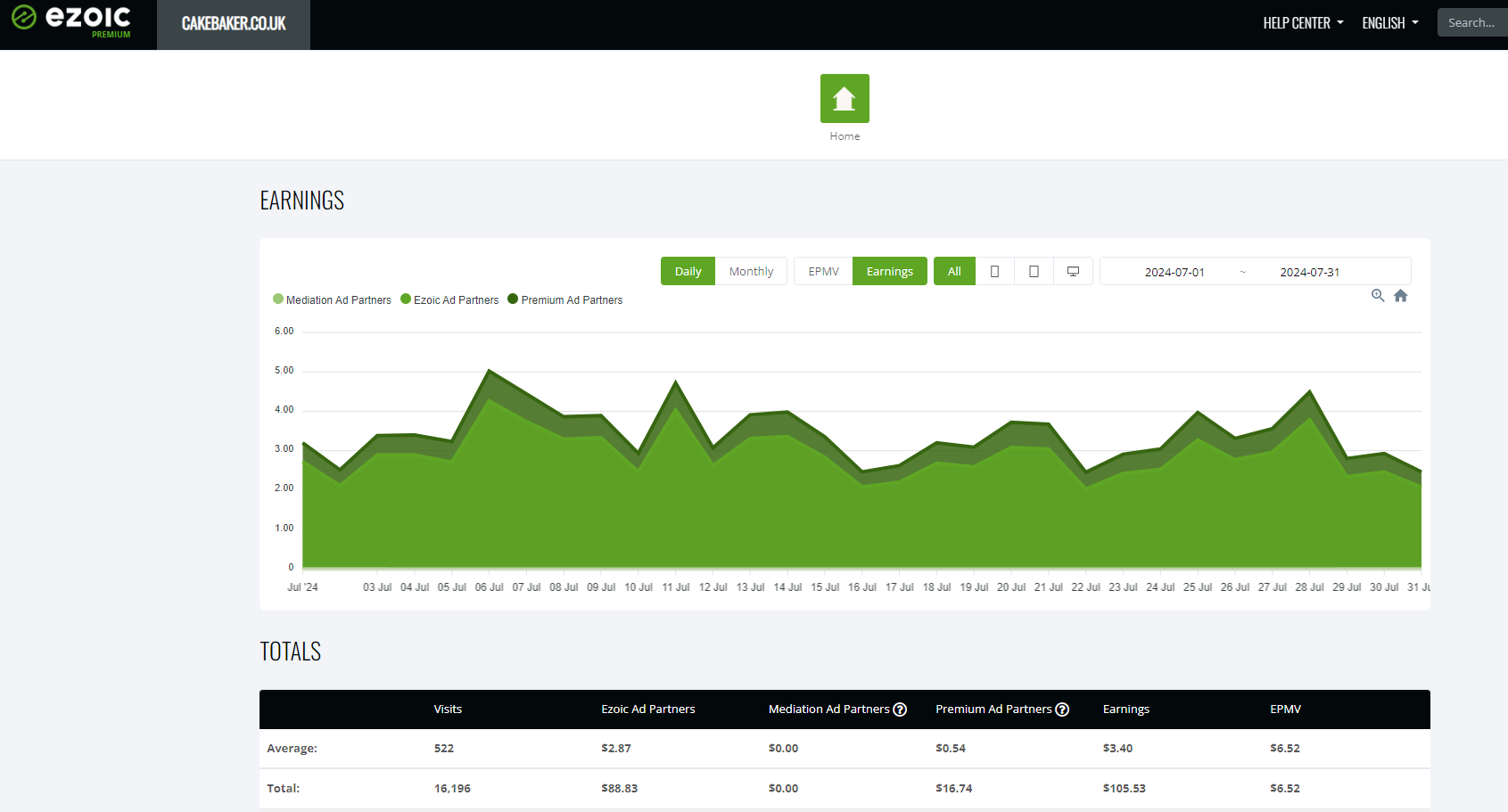This screenshot has height=812, width=1508.
Task: Open Mediation Ad Partners help icon
Action: point(900,709)
